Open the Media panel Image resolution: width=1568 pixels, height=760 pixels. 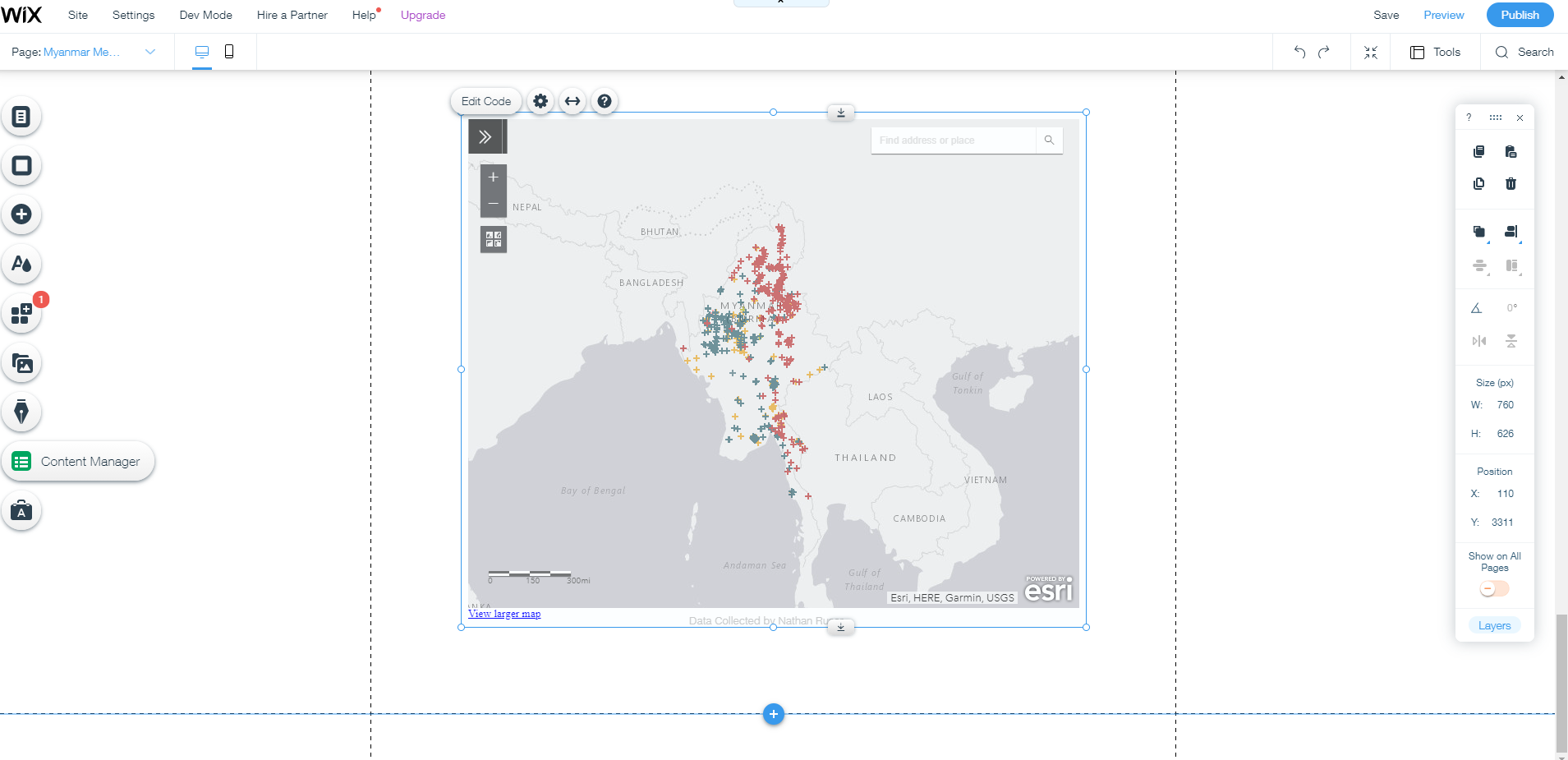click(21, 362)
